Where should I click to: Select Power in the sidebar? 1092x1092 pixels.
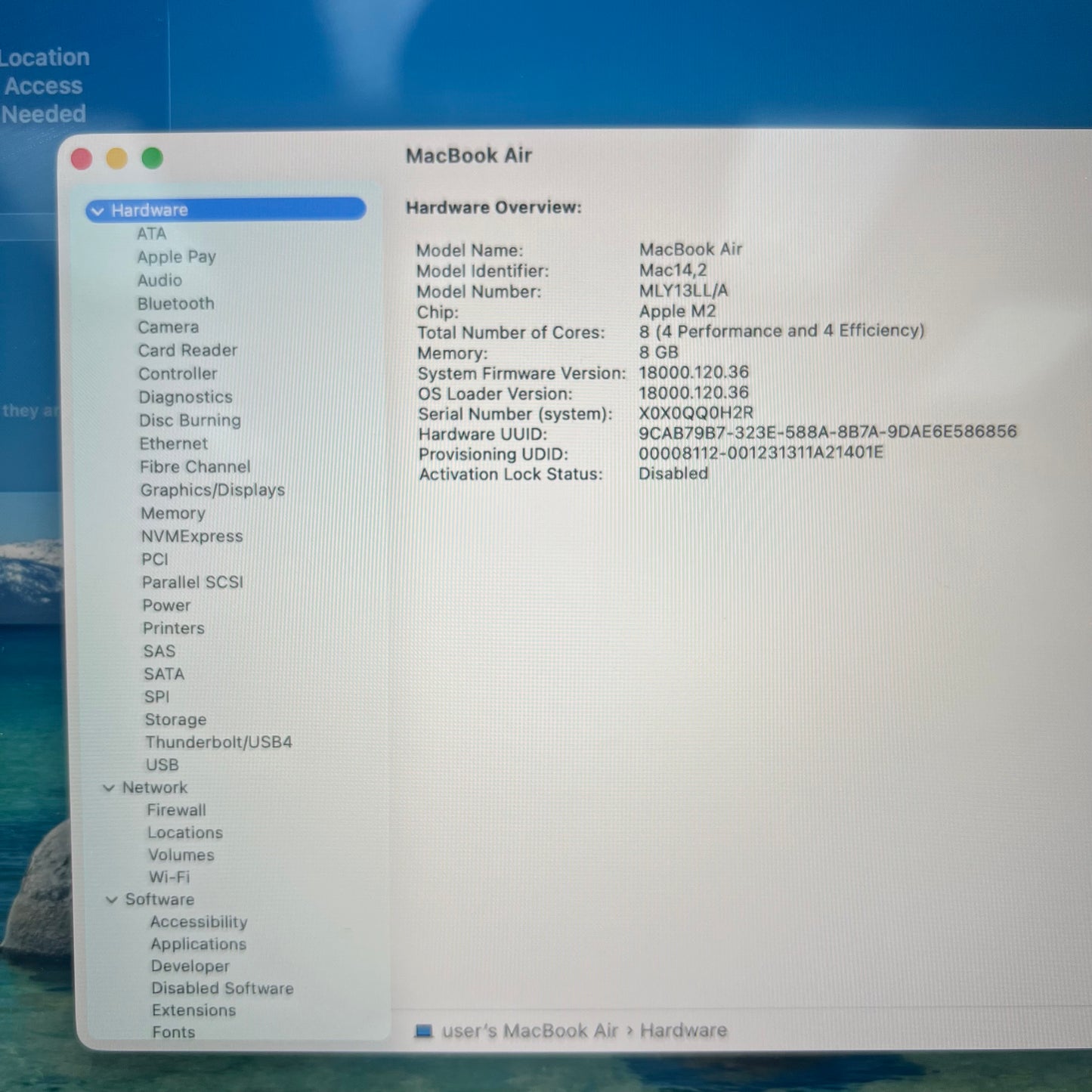[166, 605]
